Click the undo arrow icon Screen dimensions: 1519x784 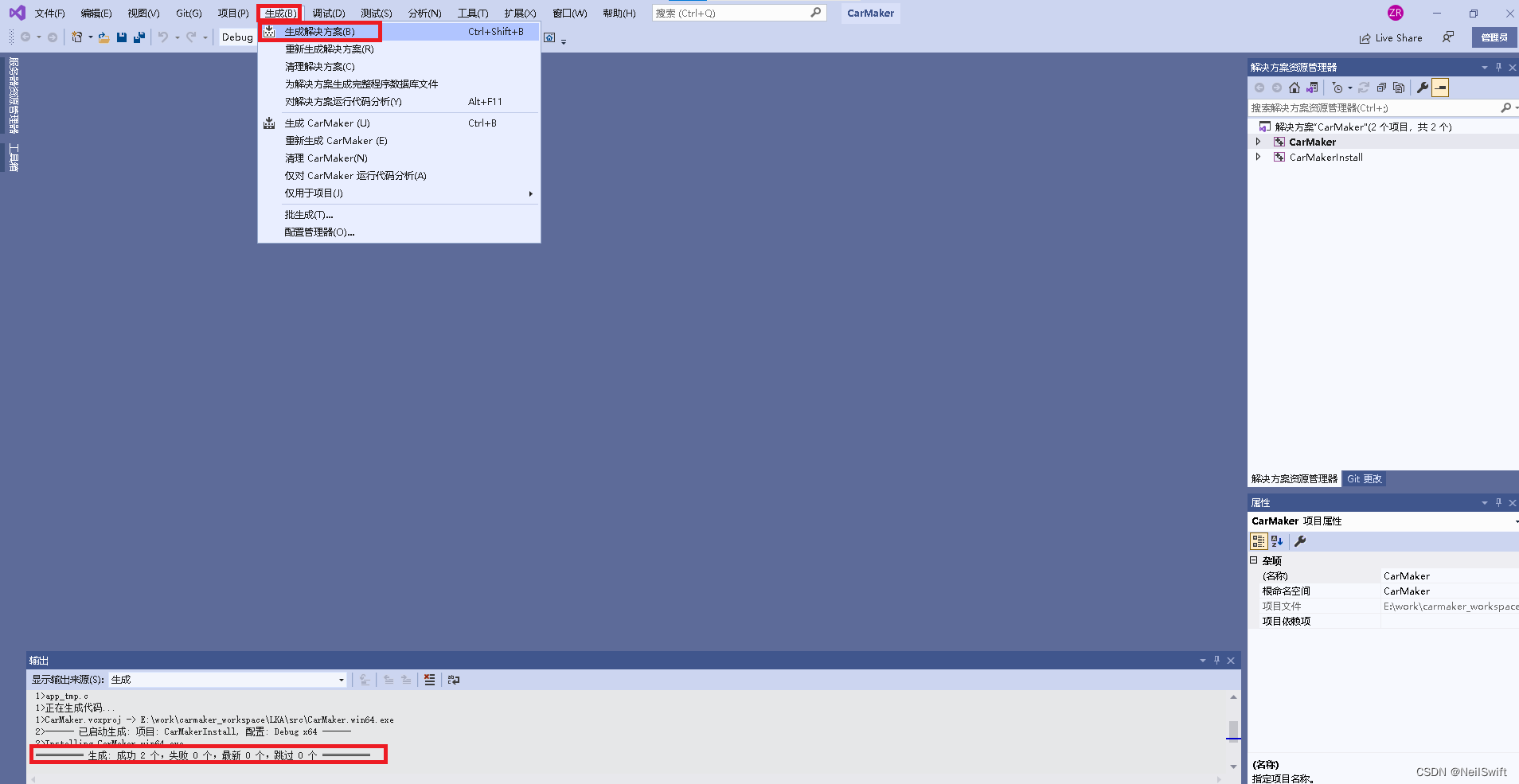pos(163,37)
